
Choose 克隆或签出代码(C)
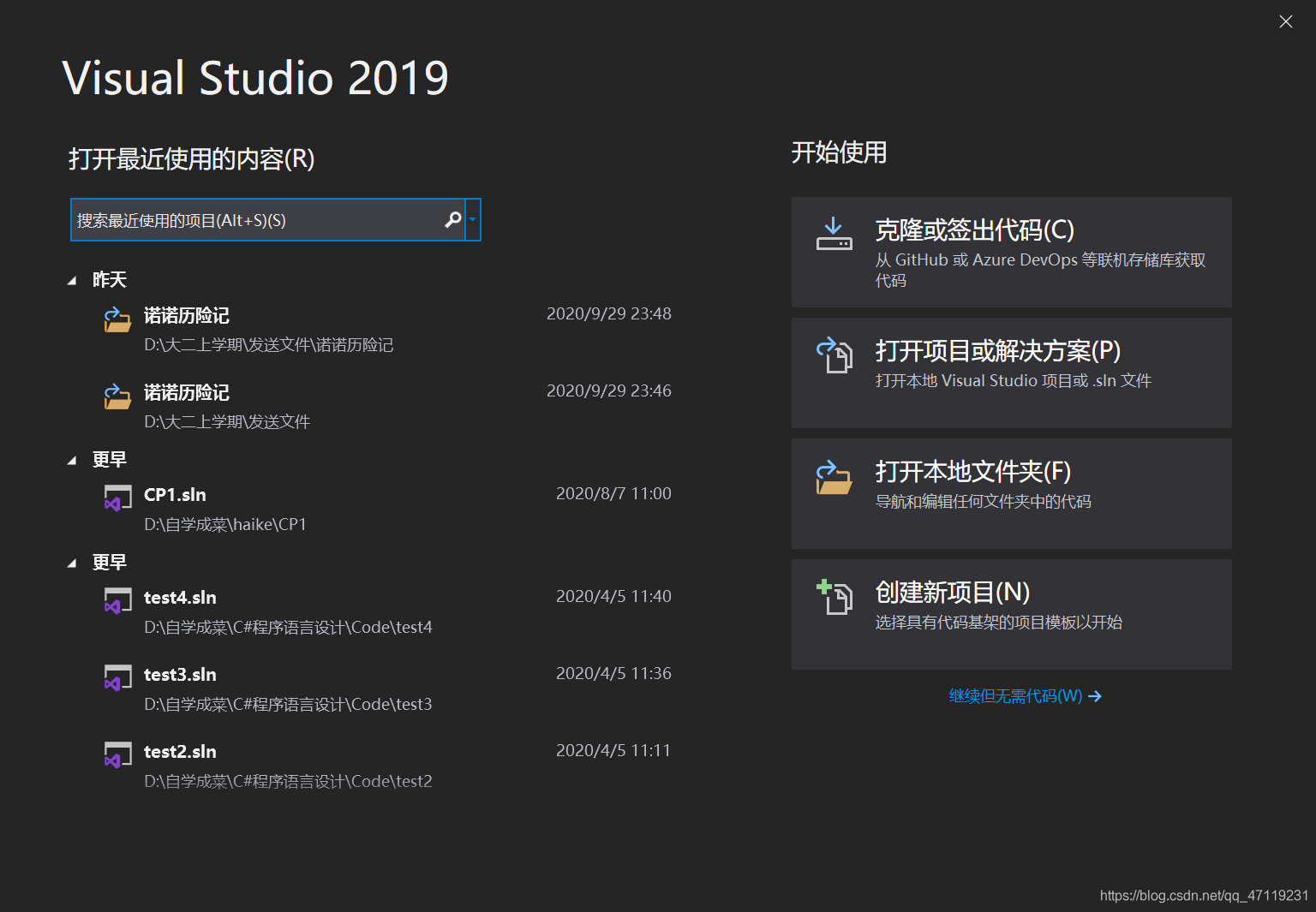pos(1012,252)
